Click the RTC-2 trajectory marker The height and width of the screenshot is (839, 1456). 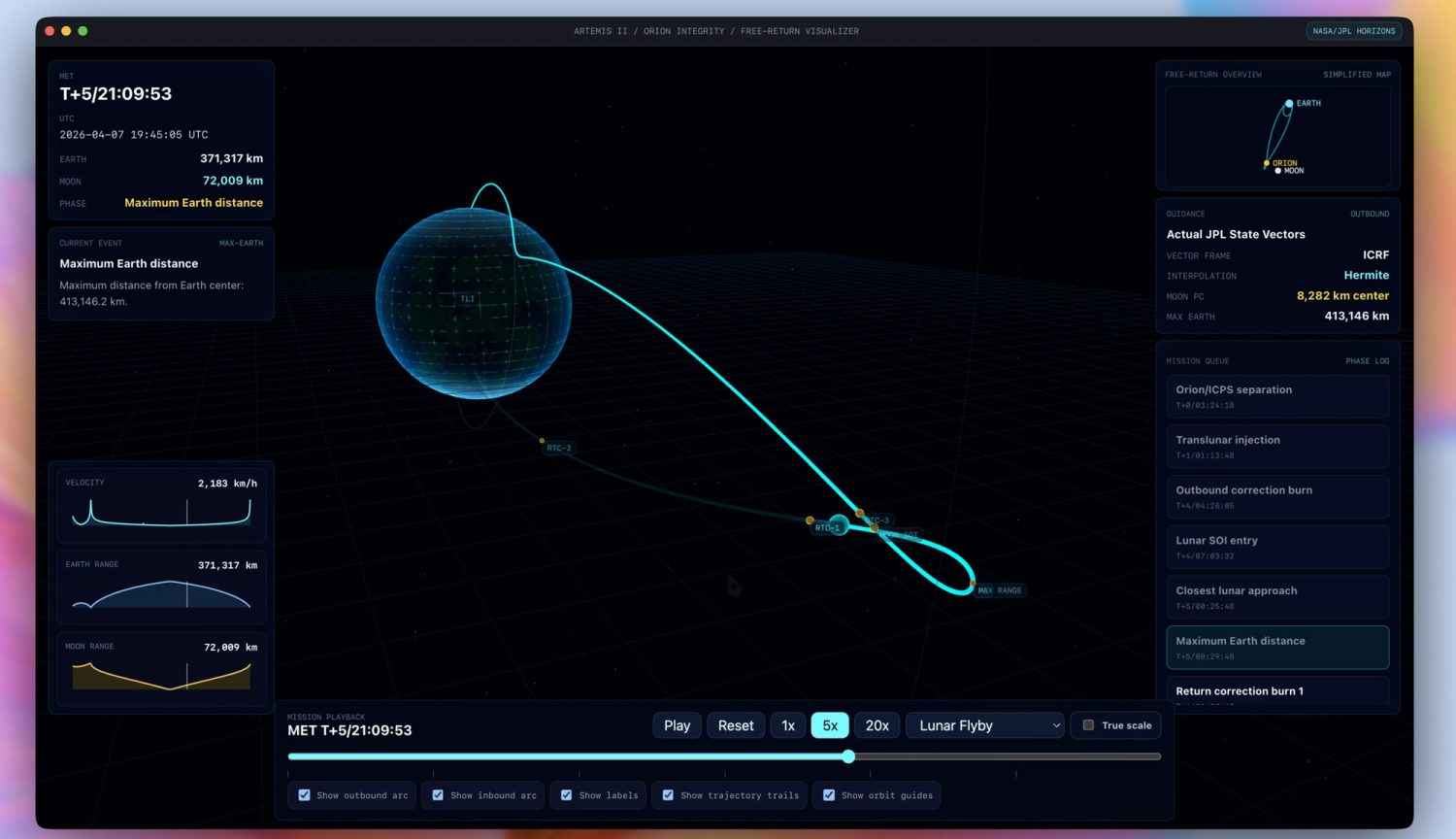(558, 448)
